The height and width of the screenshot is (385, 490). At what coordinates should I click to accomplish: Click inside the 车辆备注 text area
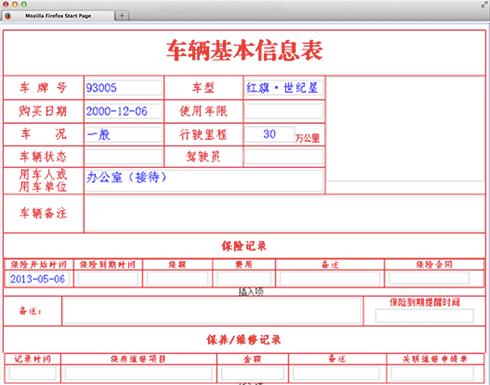tap(285, 214)
